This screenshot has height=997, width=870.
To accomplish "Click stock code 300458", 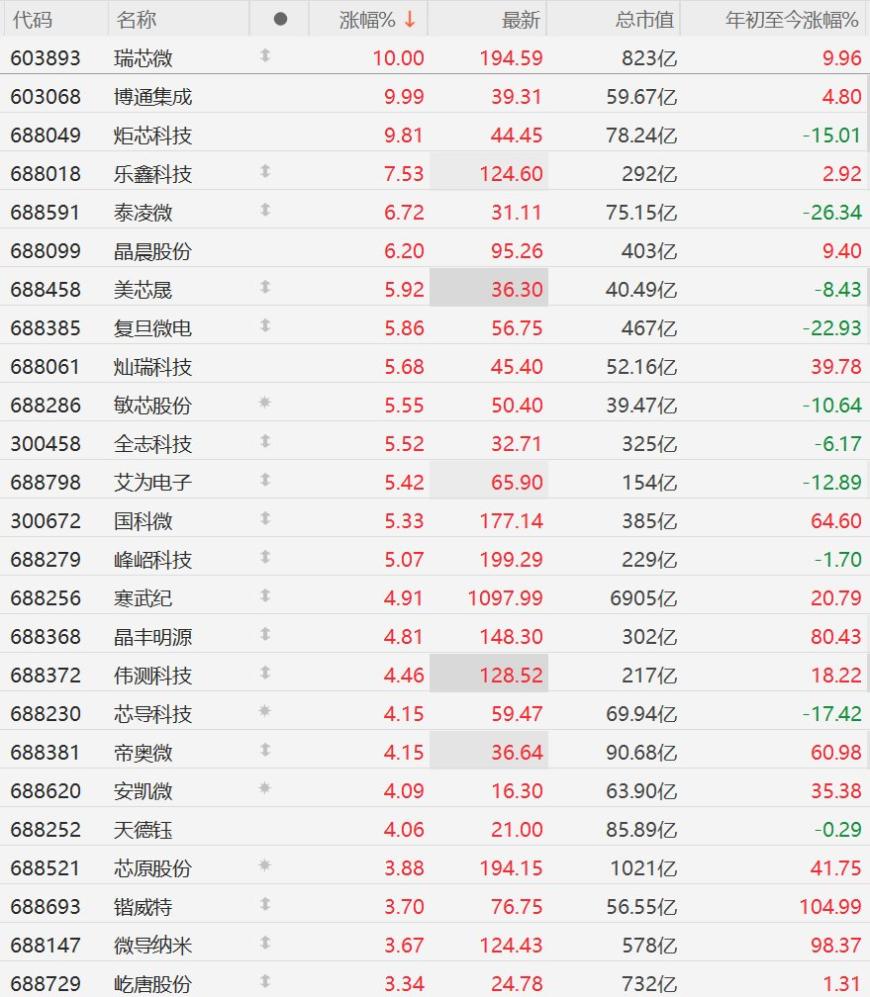I will 45,444.
